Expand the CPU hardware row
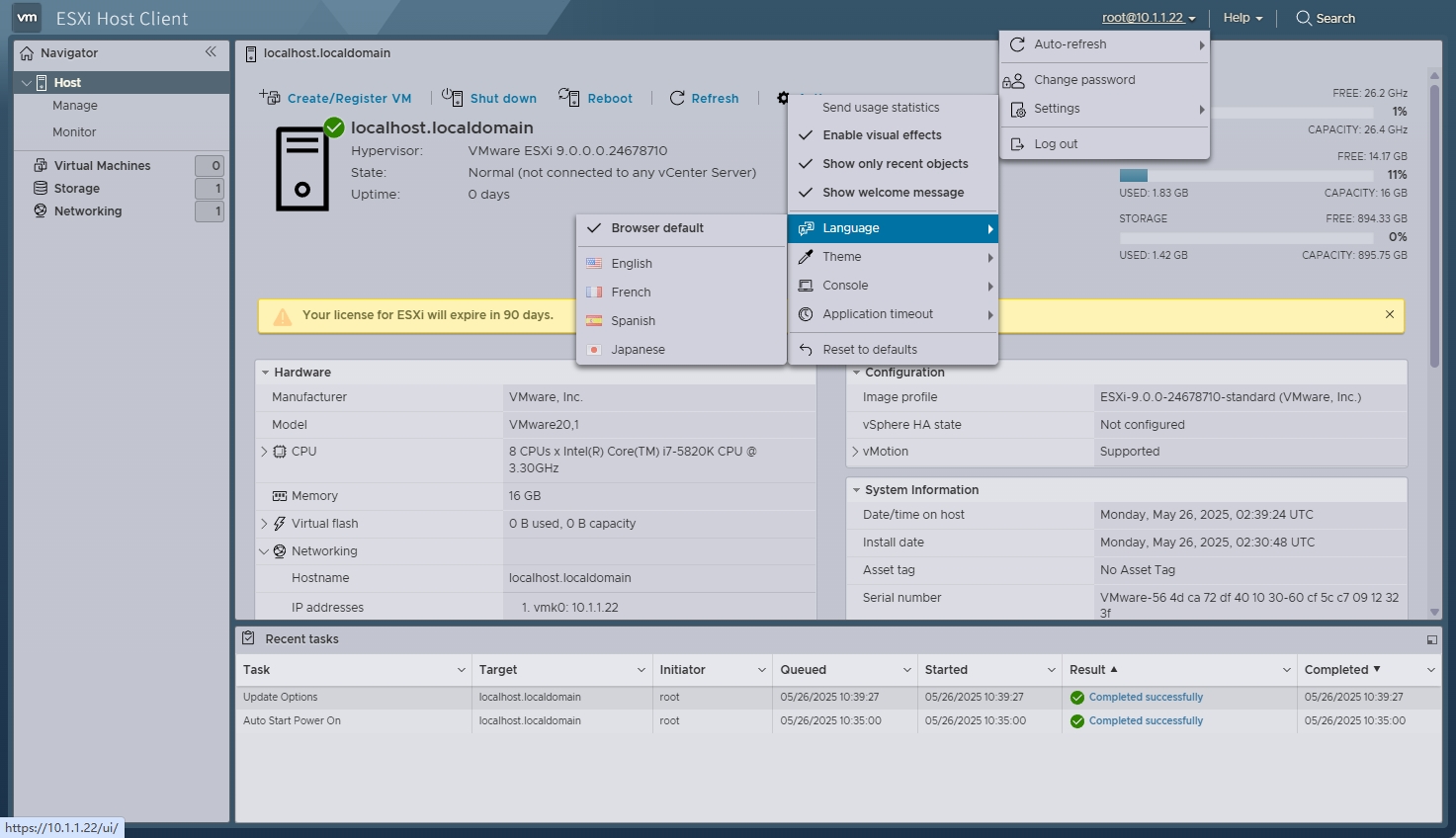Image resolution: width=1456 pixels, height=838 pixels. (x=264, y=452)
